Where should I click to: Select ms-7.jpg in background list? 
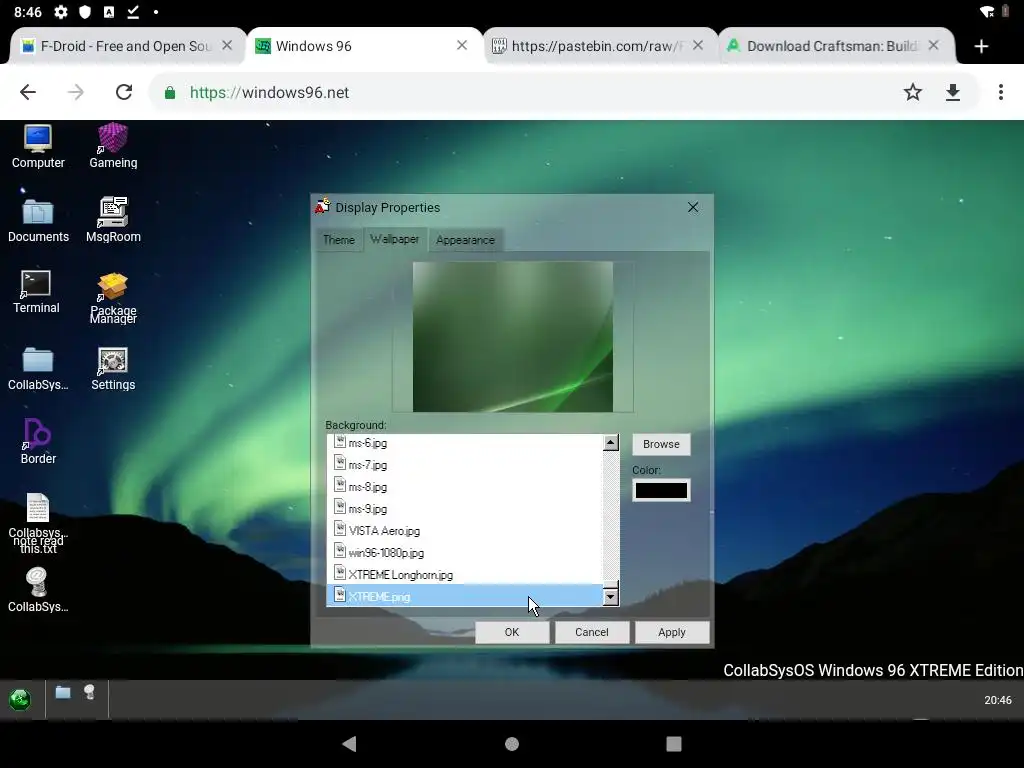coord(464,465)
